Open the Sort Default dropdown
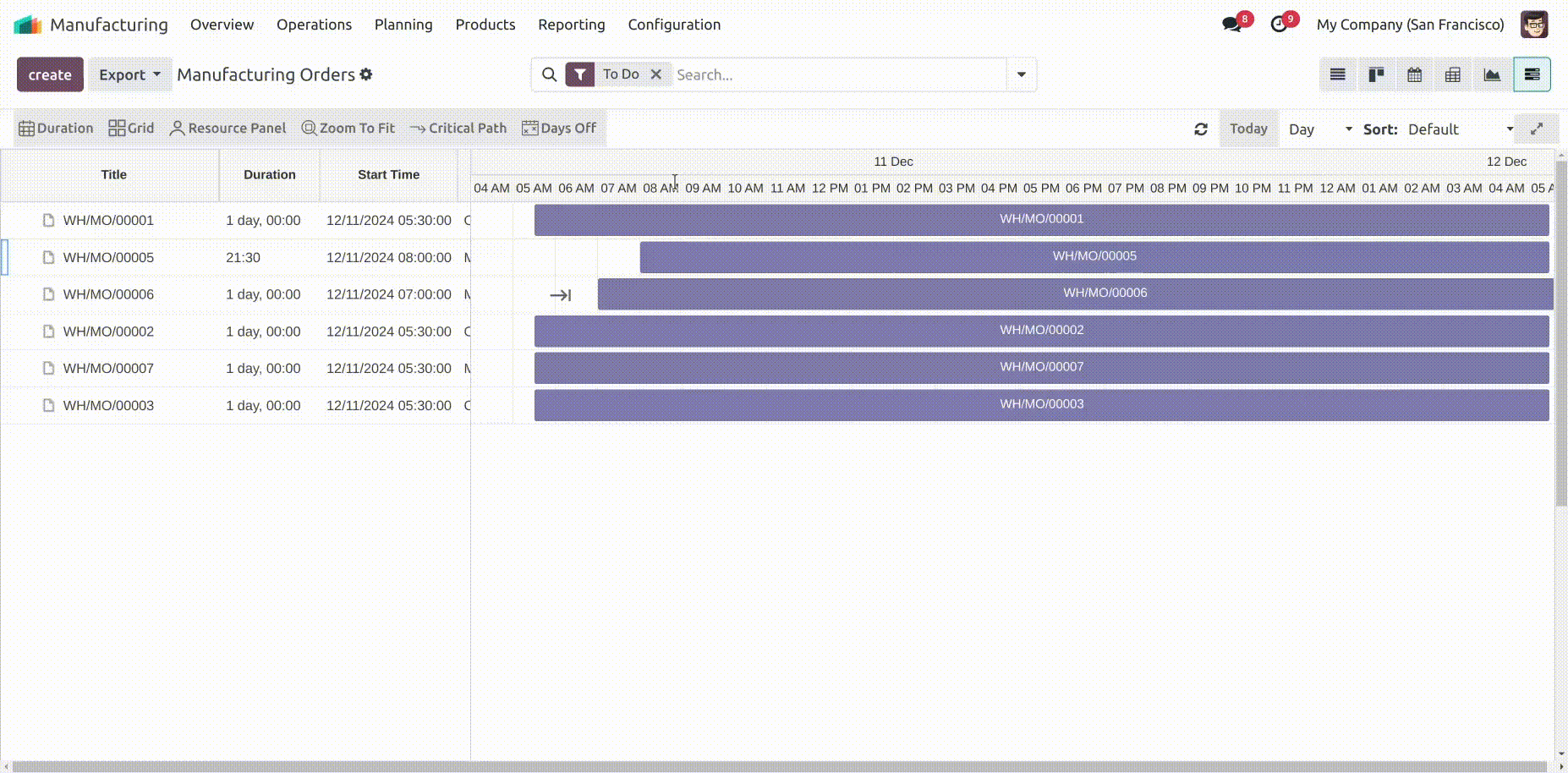 pyautogui.click(x=1460, y=129)
